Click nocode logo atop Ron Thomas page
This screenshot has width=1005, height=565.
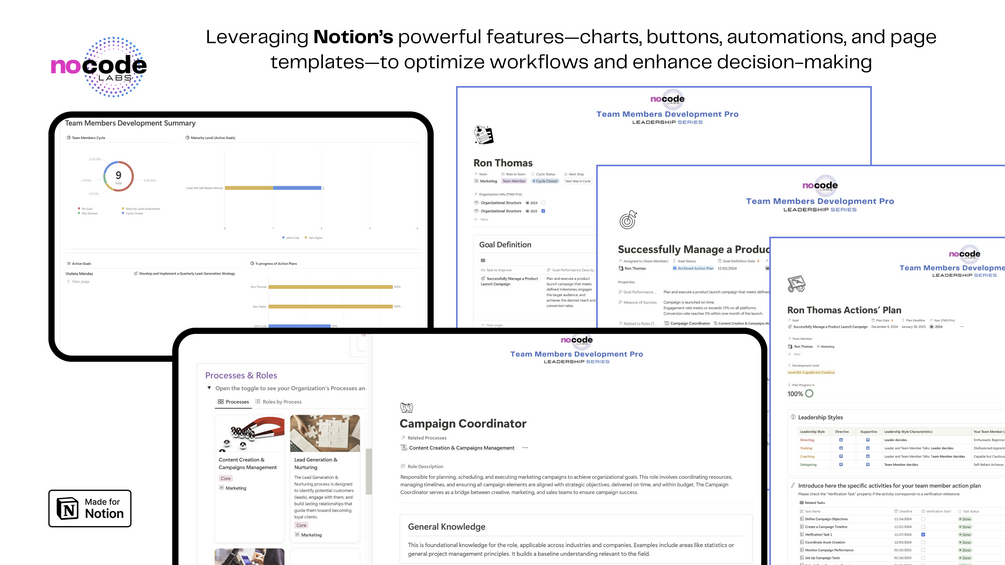(667, 99)
